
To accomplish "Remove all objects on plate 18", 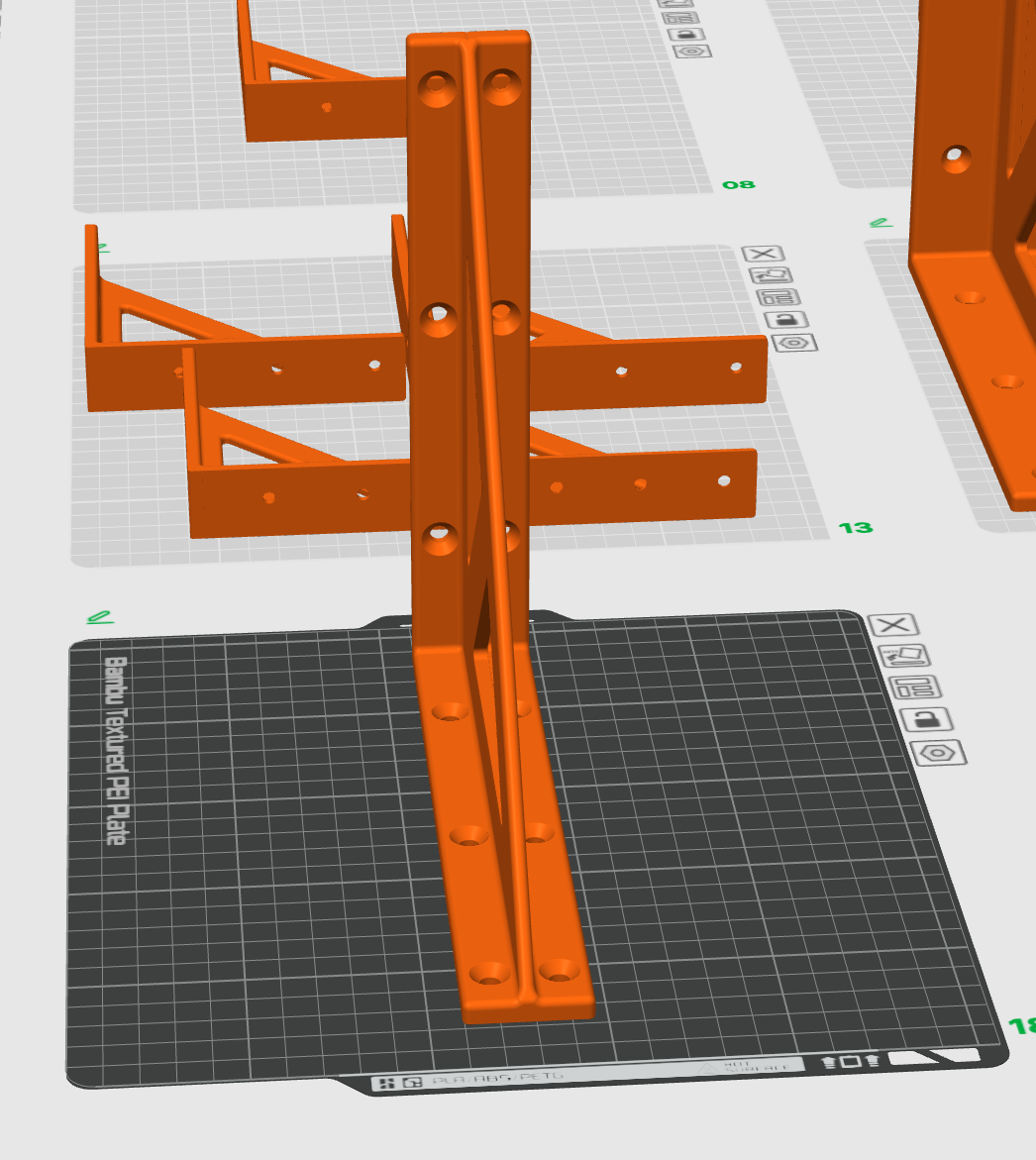I will [x=893, y=625].
